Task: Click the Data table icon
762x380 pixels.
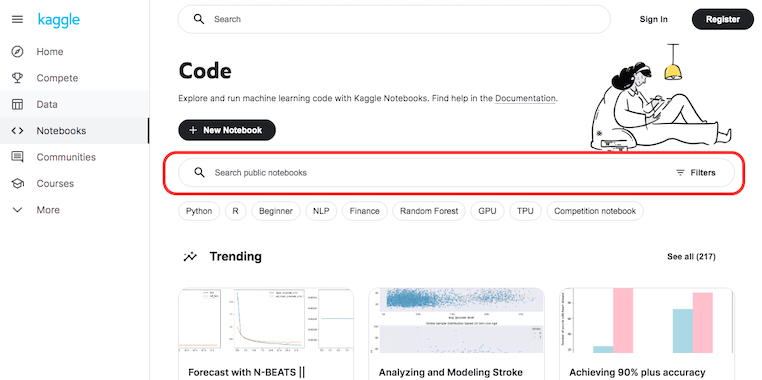Action: click(17, 104)
